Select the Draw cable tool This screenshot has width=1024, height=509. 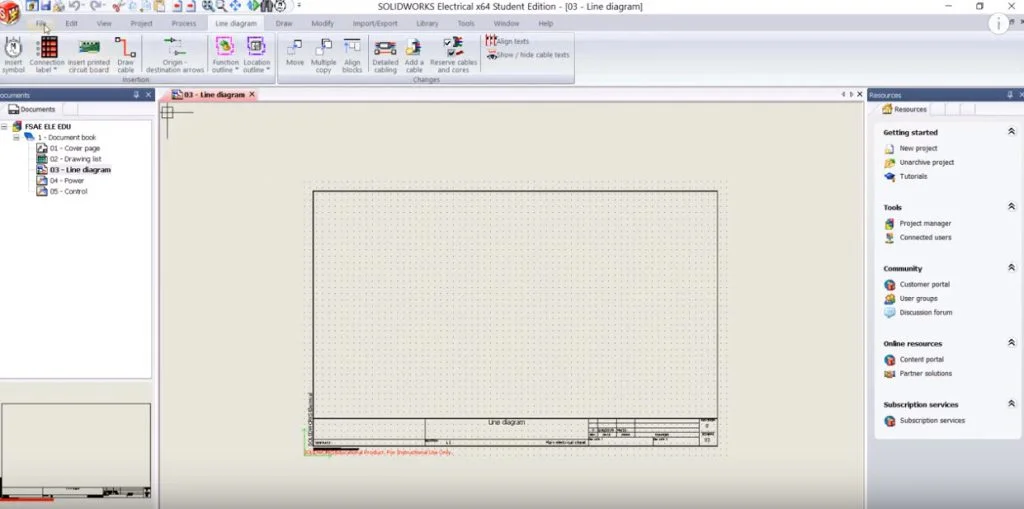[125, 55]
